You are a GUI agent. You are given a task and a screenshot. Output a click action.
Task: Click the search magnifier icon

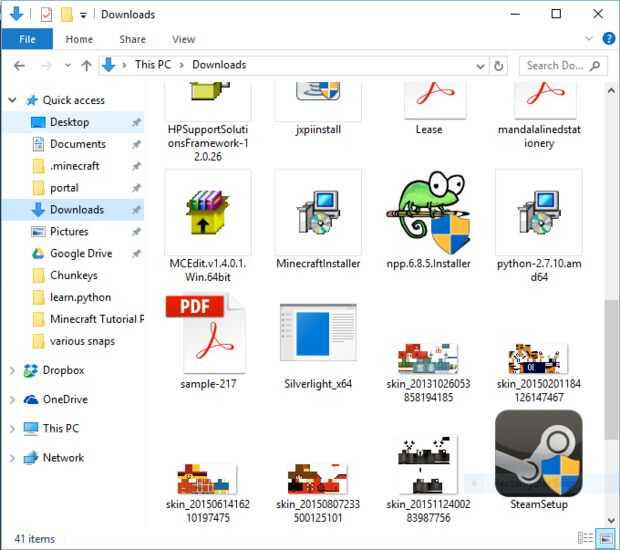pos(595,66)
